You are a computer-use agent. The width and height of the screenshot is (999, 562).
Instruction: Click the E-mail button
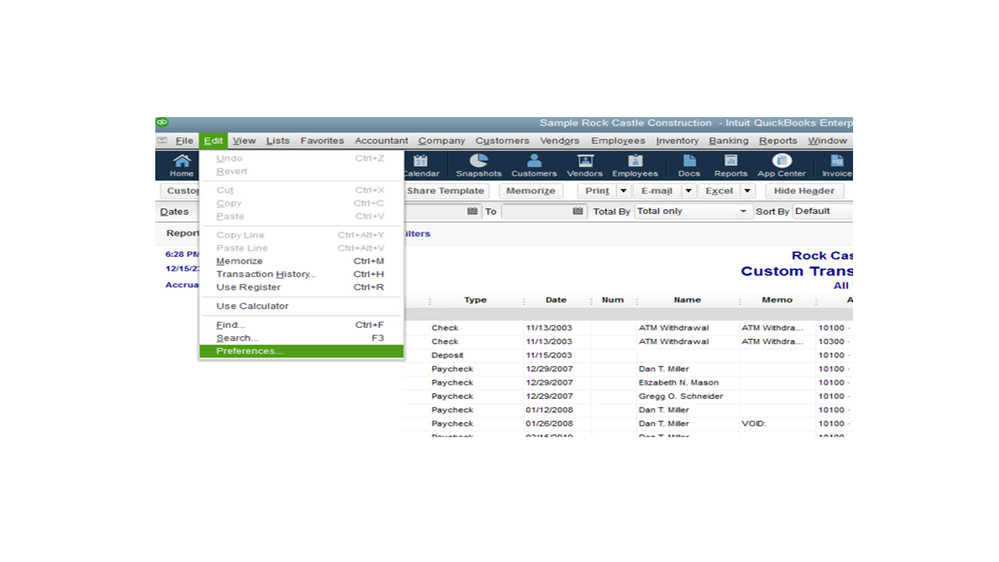click(657, 191)
